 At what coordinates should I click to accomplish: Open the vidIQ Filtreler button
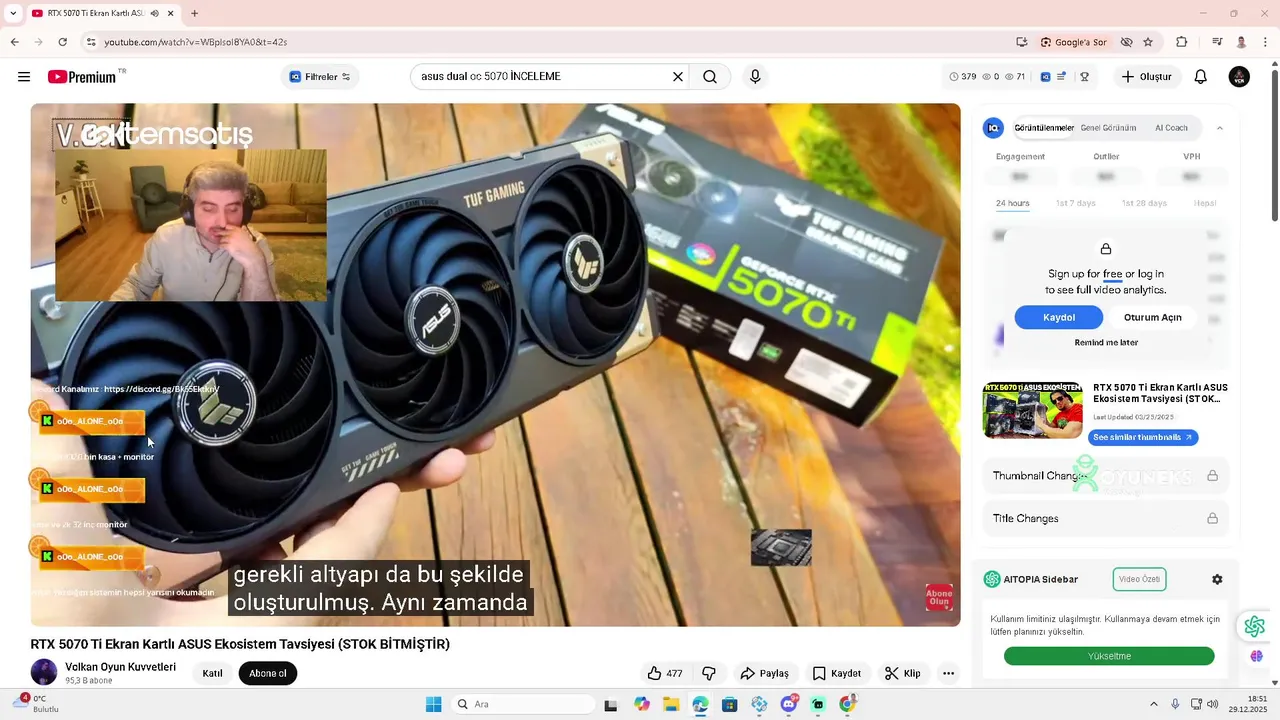click(320, 77)
